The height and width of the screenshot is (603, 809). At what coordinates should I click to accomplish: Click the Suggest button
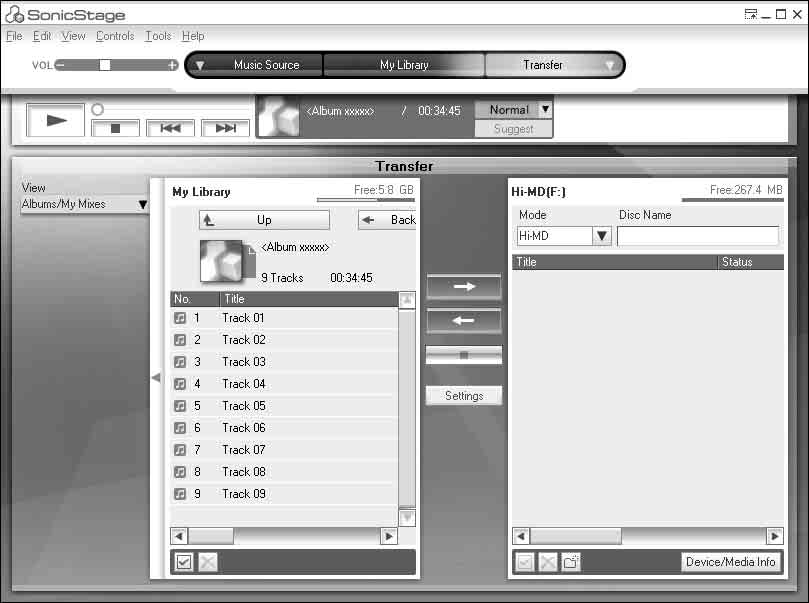coord(513,129)
